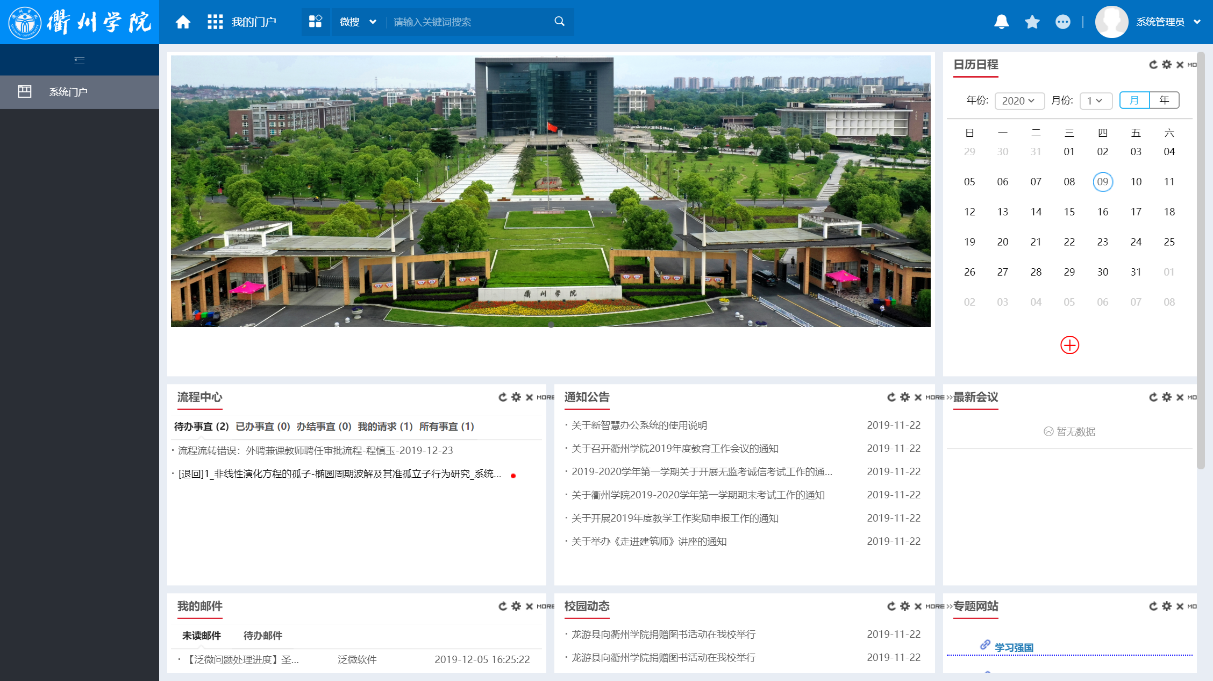Switch to the 我的请求 (1) tab
The image size is (1213, 681).
coord(385,427)
